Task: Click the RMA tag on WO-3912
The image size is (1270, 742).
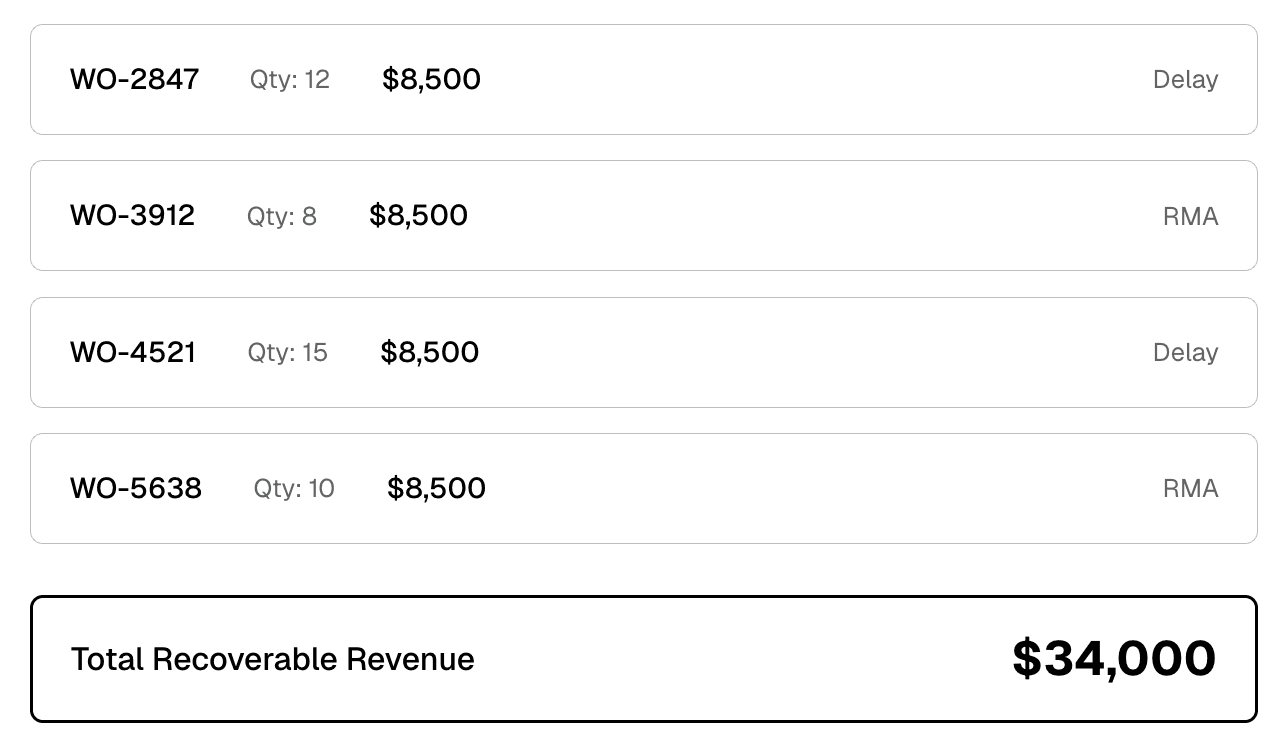Action: point(1190,216)
